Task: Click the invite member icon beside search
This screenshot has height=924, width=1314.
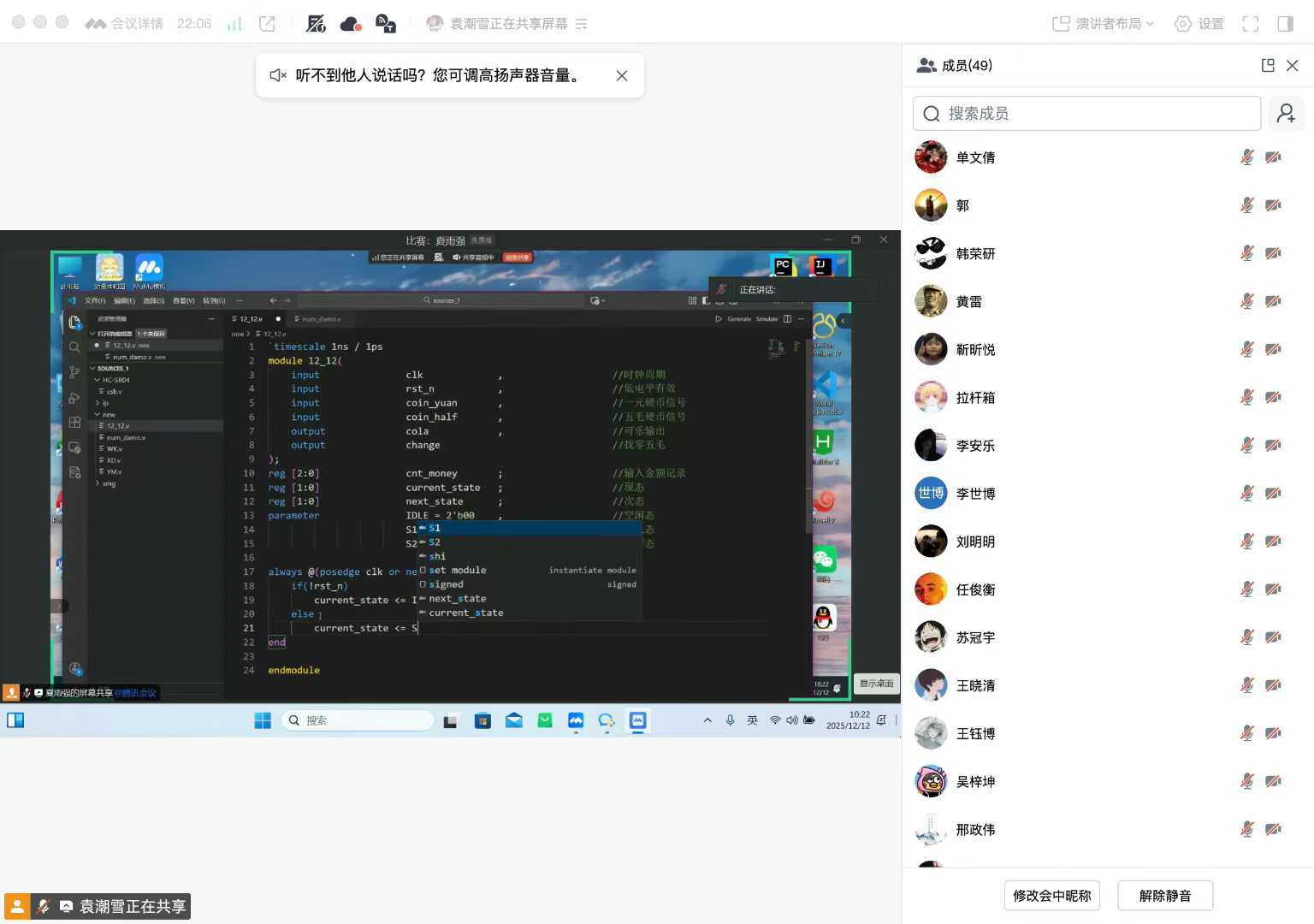Action: coord(1286,113)
